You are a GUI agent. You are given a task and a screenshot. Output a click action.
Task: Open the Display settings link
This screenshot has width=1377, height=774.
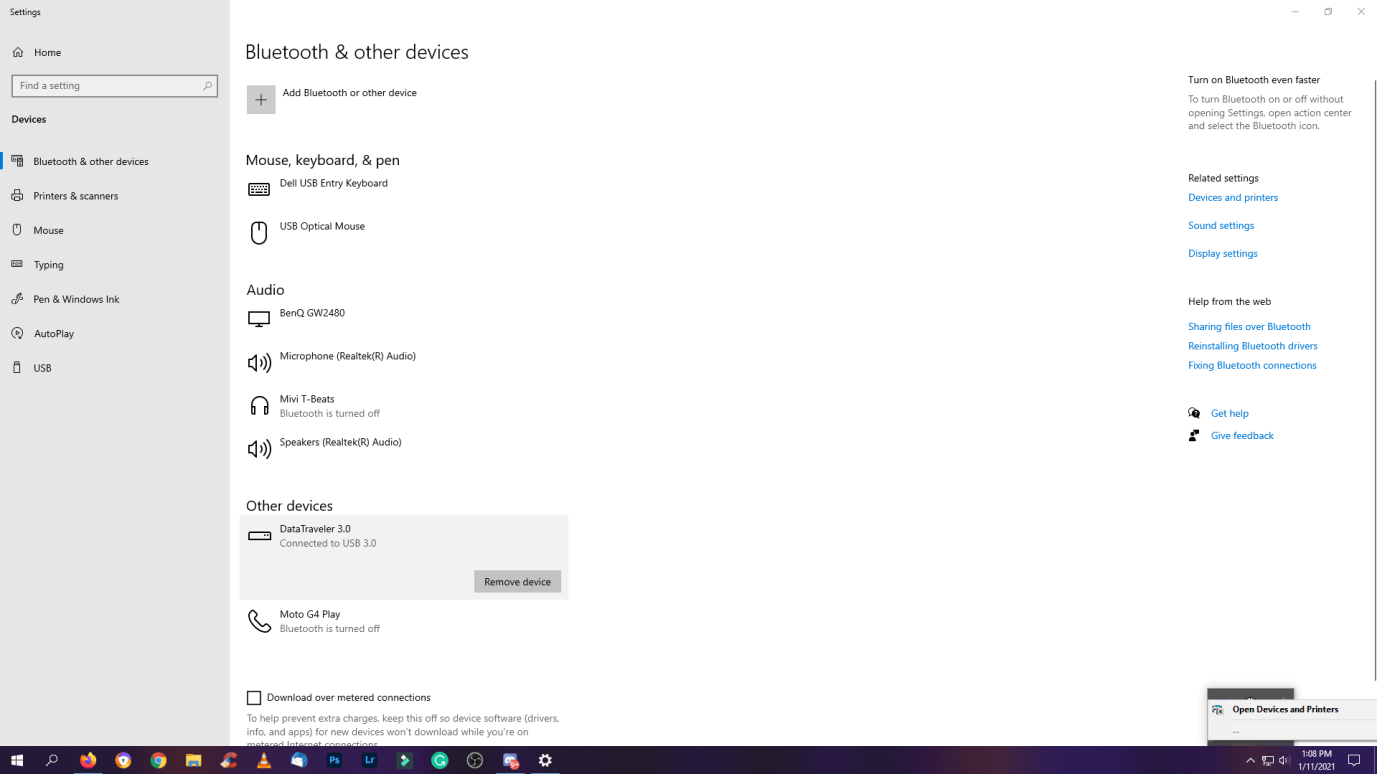[x=1223, y=254]
